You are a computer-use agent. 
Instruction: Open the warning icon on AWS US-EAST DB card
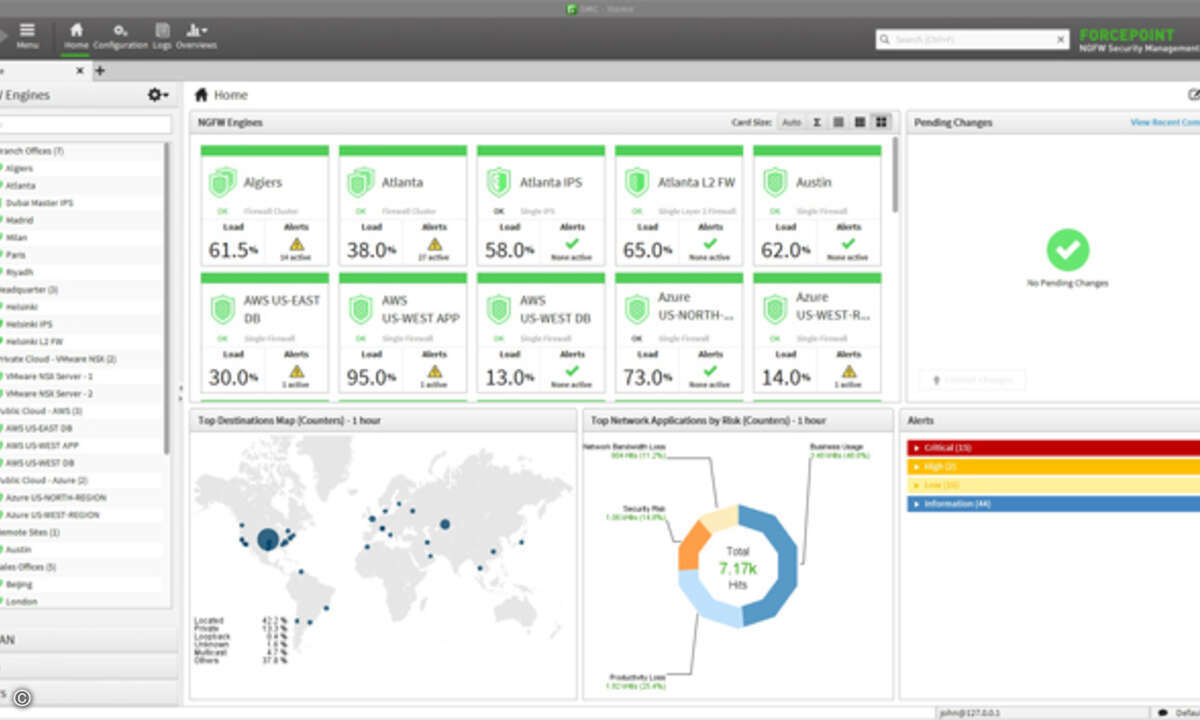pyautogui.click(x=296, y=371)
